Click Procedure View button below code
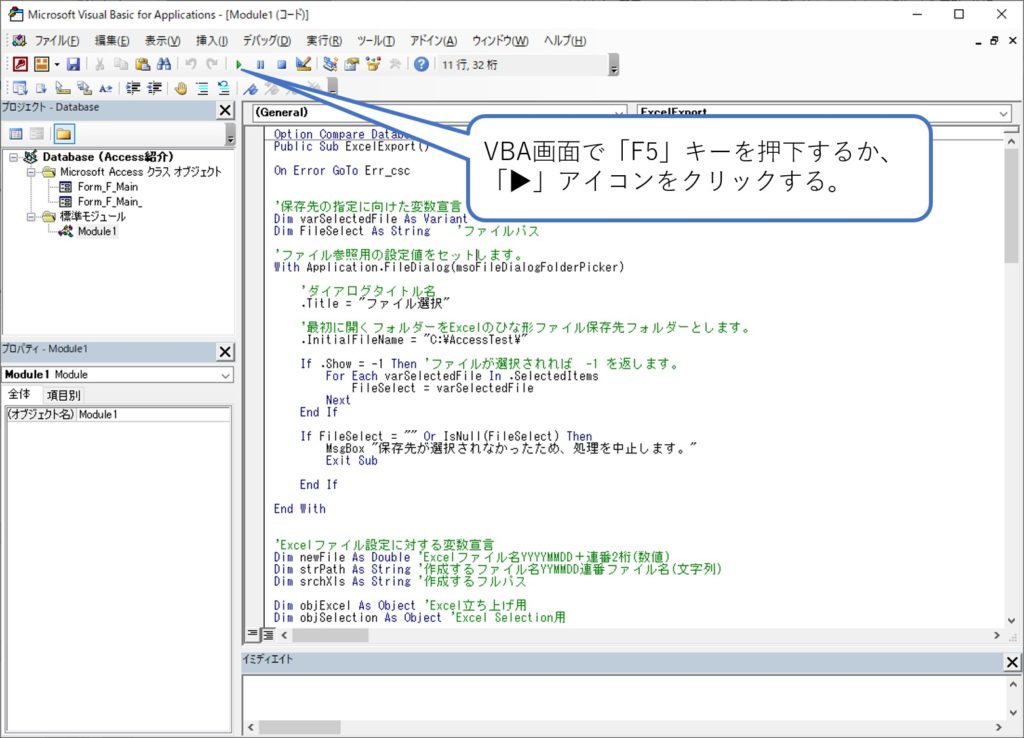 coord(253,634)
